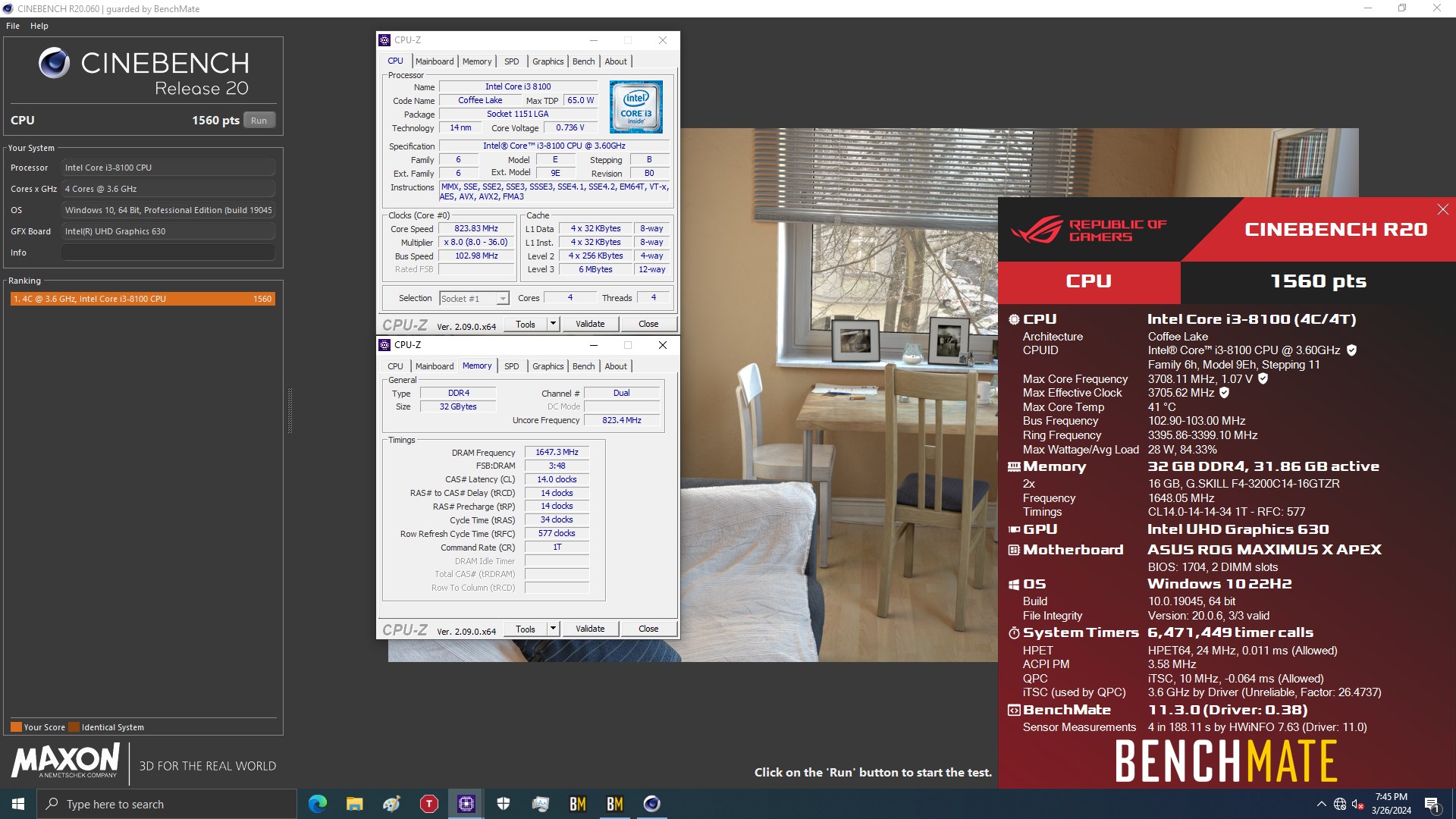Click the Windows taskbar search box
This screenshot has width=1456, height=819.
coord(167,804)
